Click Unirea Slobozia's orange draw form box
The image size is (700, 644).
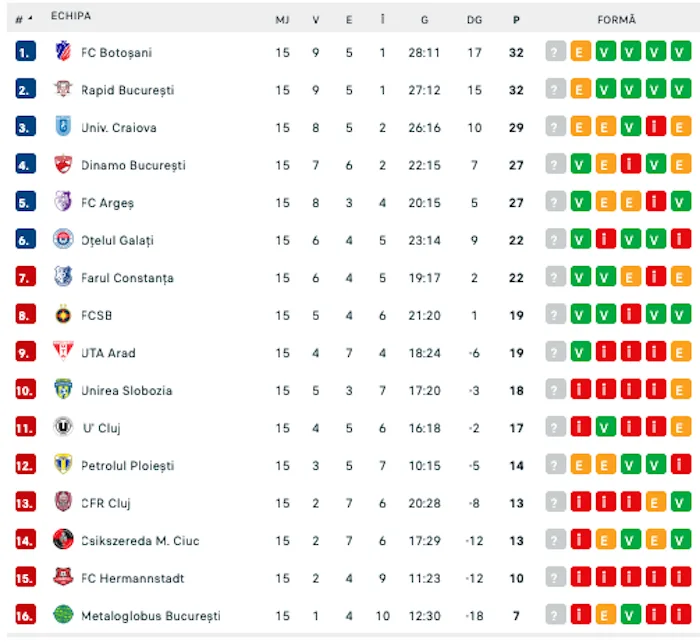681,390
